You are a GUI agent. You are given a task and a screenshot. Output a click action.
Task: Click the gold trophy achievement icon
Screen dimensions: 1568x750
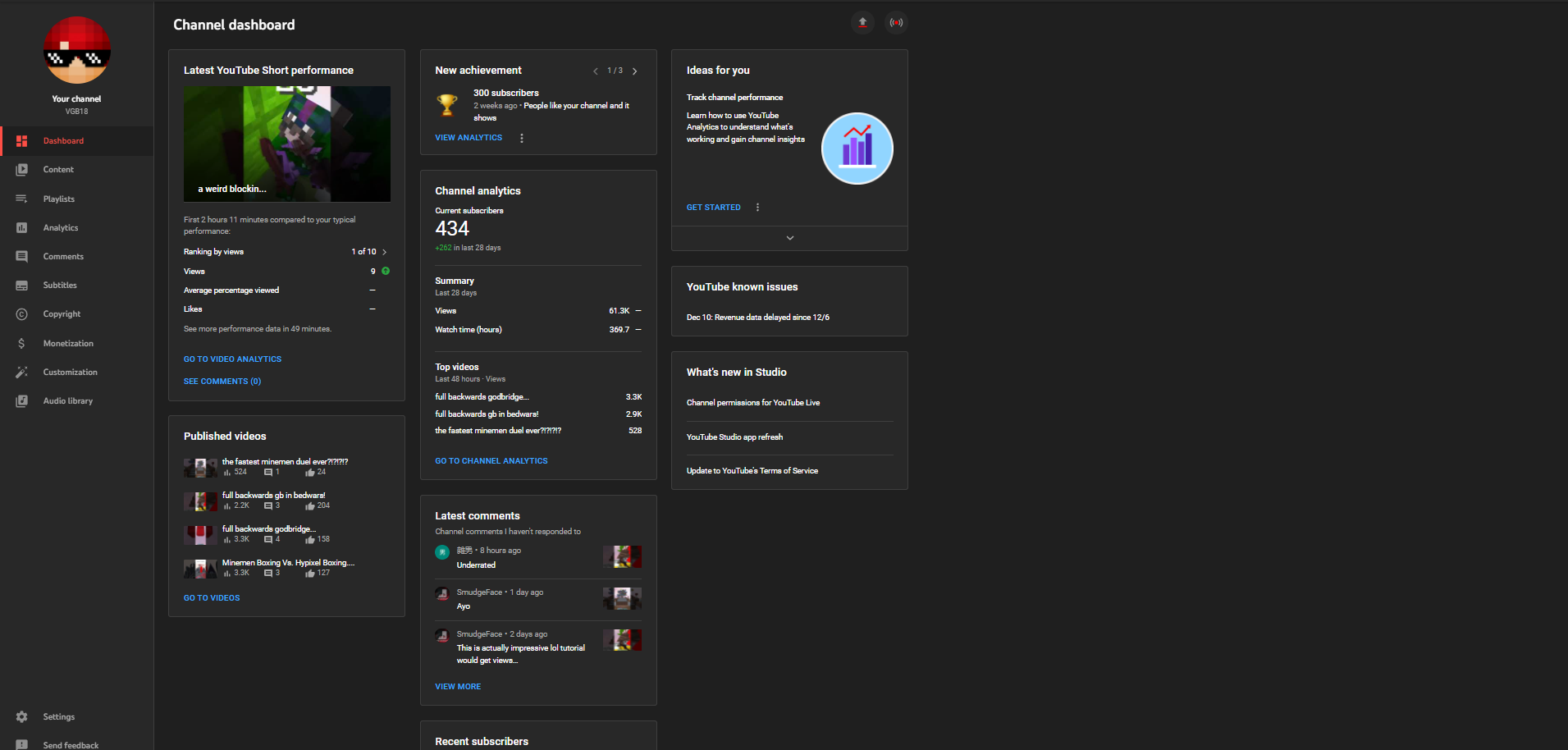point(447,105)
